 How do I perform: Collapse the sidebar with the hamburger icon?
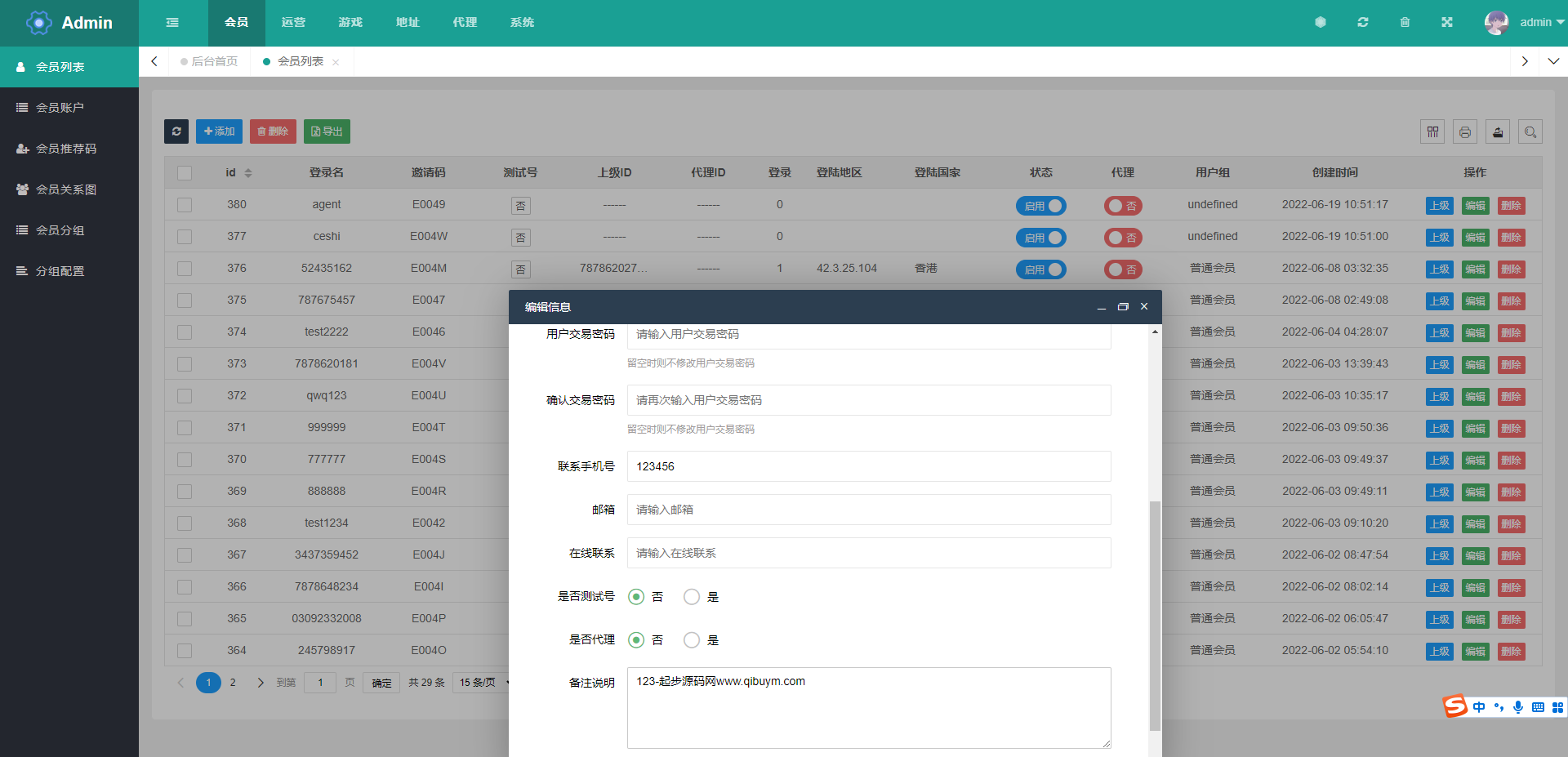172,23
